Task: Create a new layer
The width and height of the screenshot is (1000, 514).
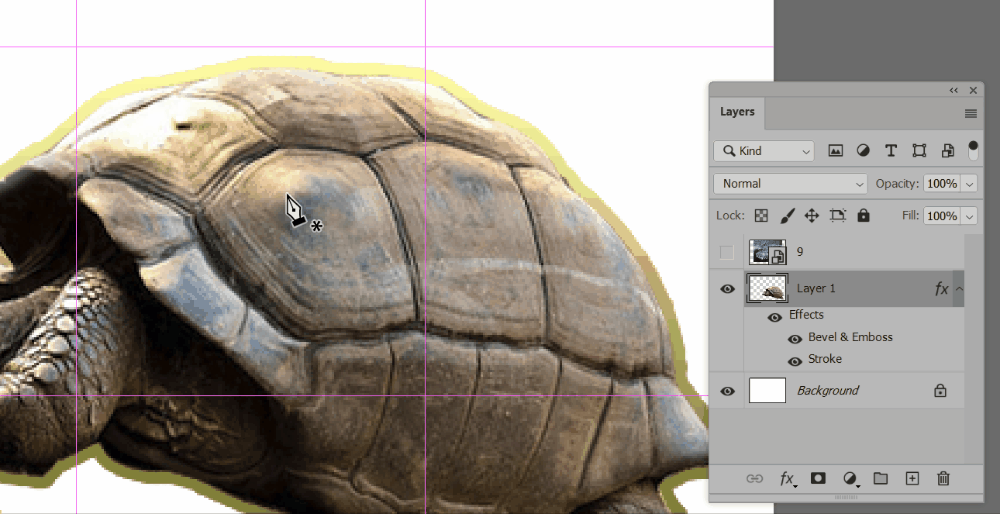Action: 912,478
